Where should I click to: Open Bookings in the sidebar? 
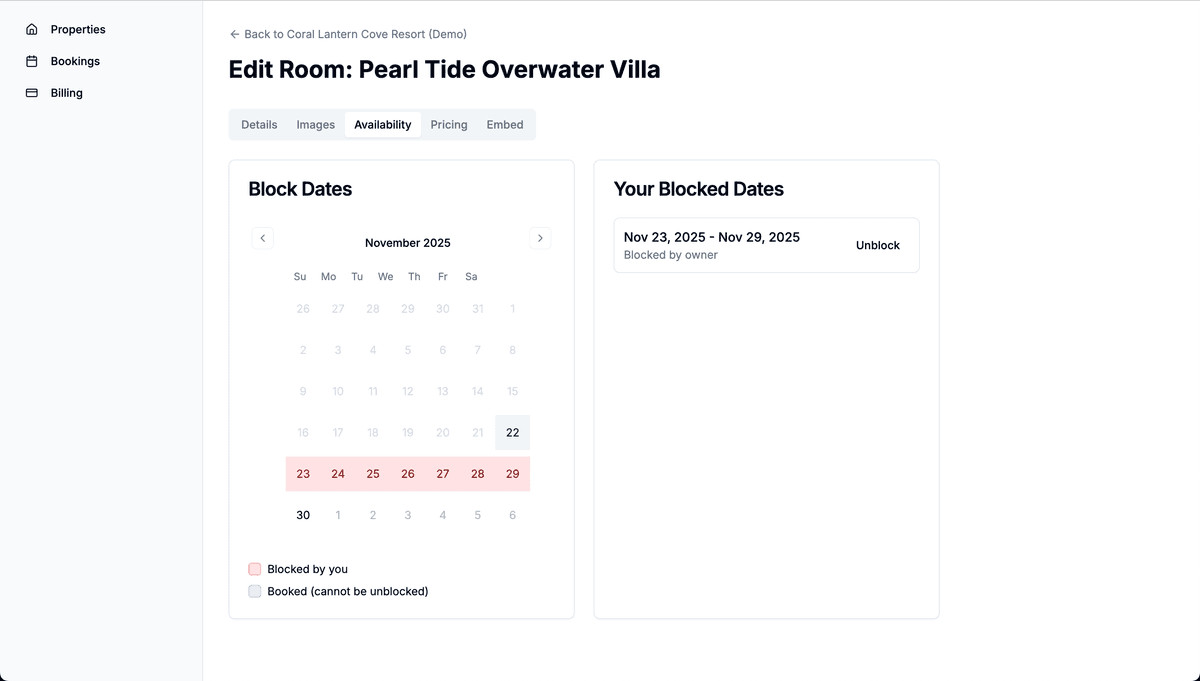(75, 61)
